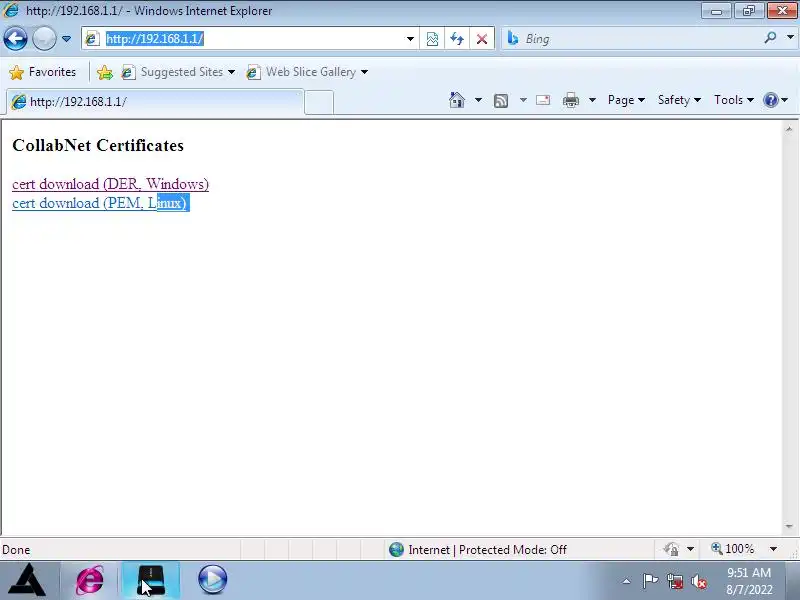Click the Add to Favorites Bar icon
The image size is (800, 600).
(105, 72)
